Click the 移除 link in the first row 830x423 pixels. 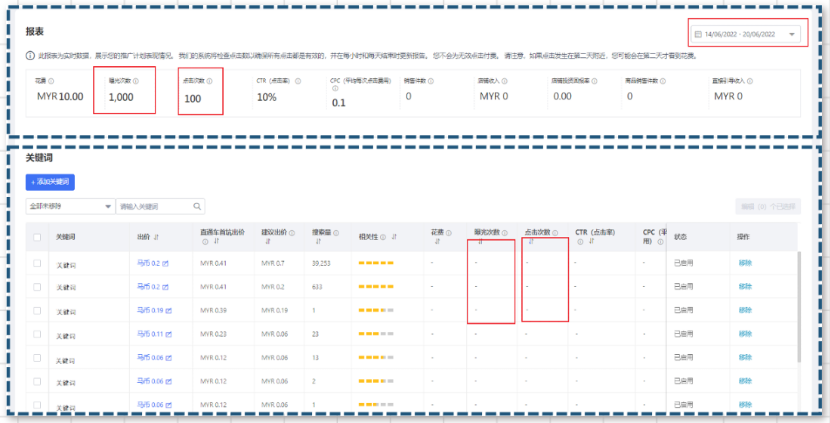point(745,263)
